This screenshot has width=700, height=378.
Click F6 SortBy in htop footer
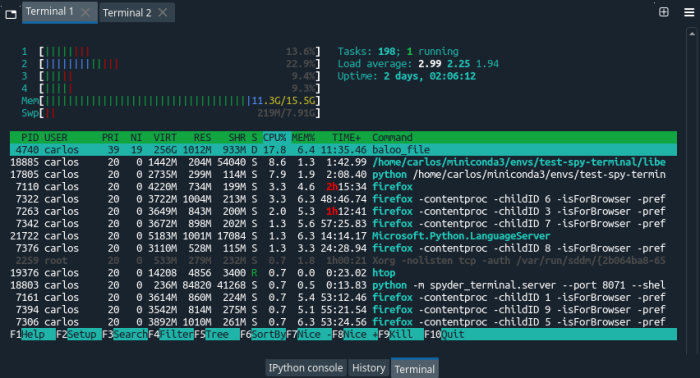[x=263, y=334]
